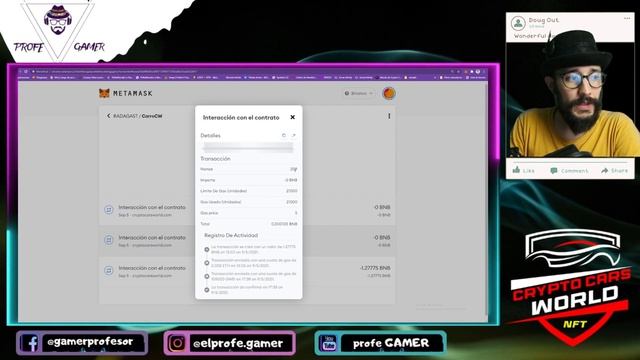The image size is (640, 360).
Task: Open the network selector dropdown
Action: point(358,93)
